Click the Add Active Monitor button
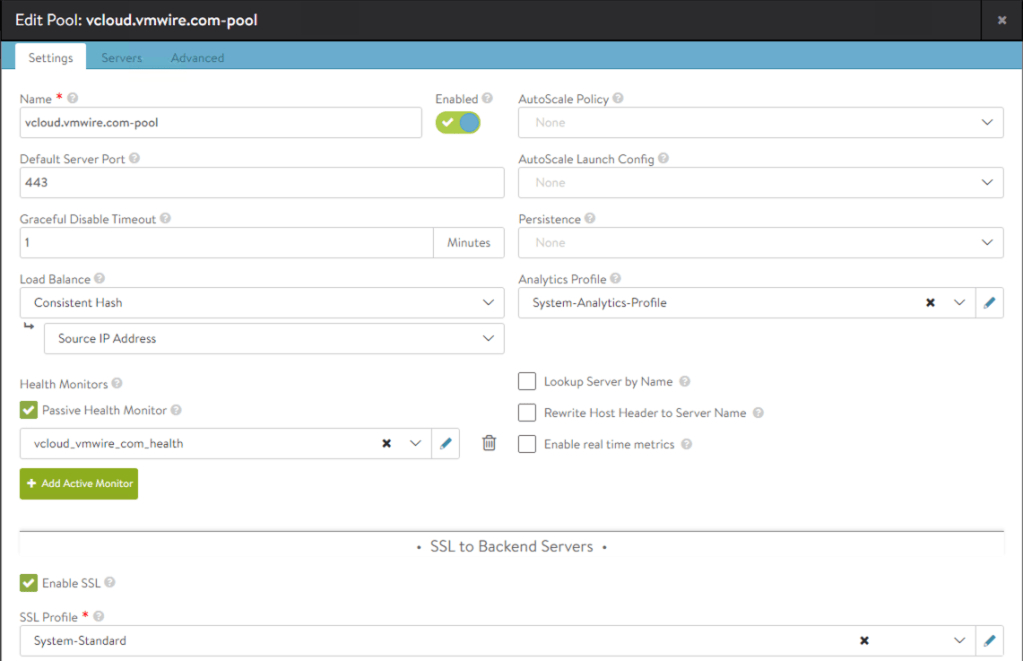Image resolution: width=1023 pixels, height=661 pixels. (79, 484)
